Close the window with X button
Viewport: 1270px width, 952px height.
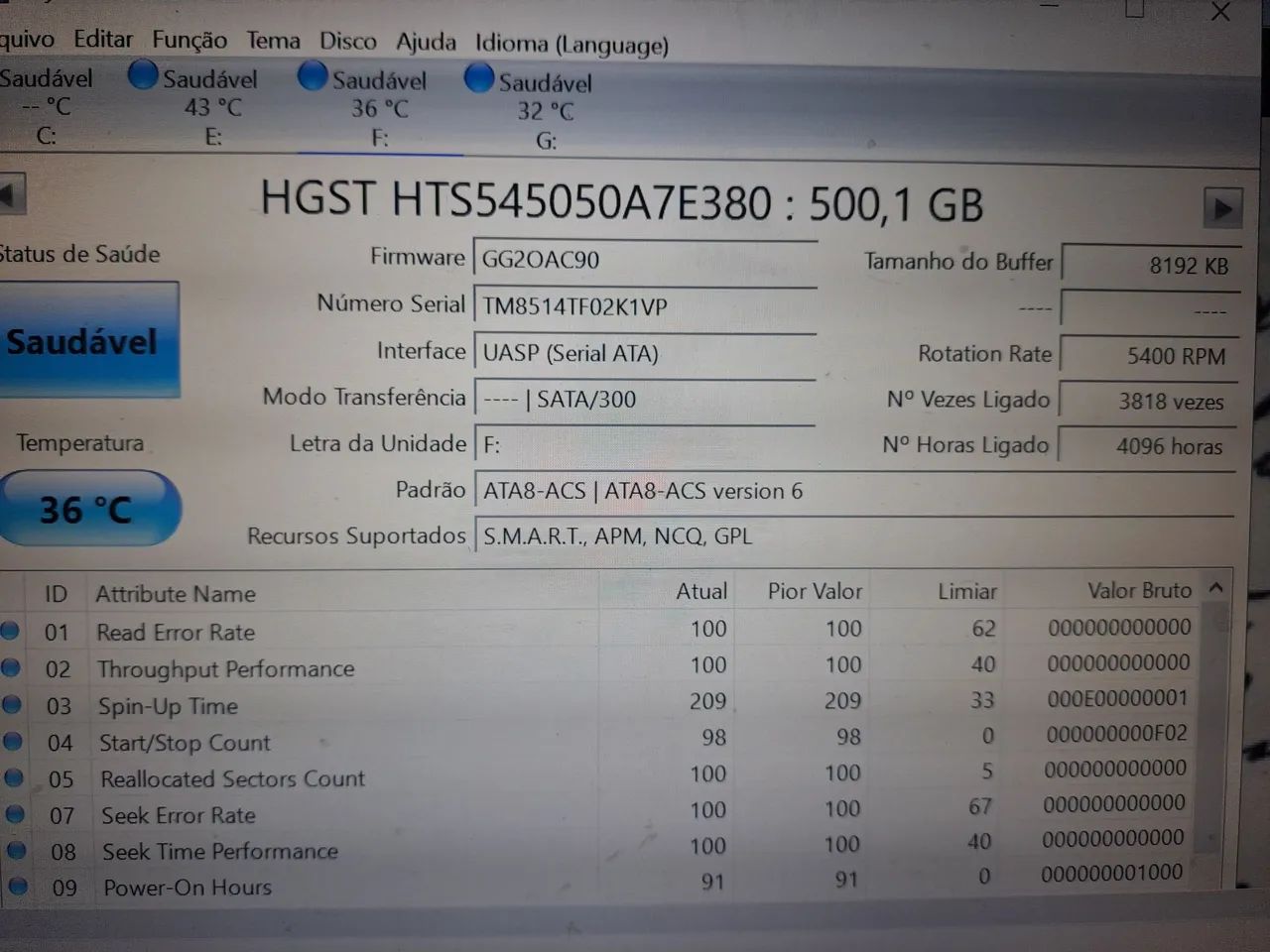[1221, 12]
